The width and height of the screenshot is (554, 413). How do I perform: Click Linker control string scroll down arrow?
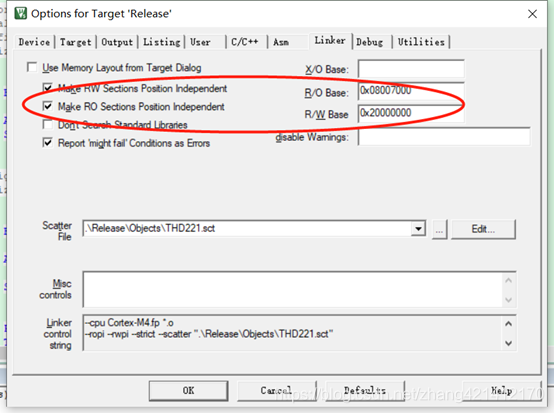[x=508, y=343]
